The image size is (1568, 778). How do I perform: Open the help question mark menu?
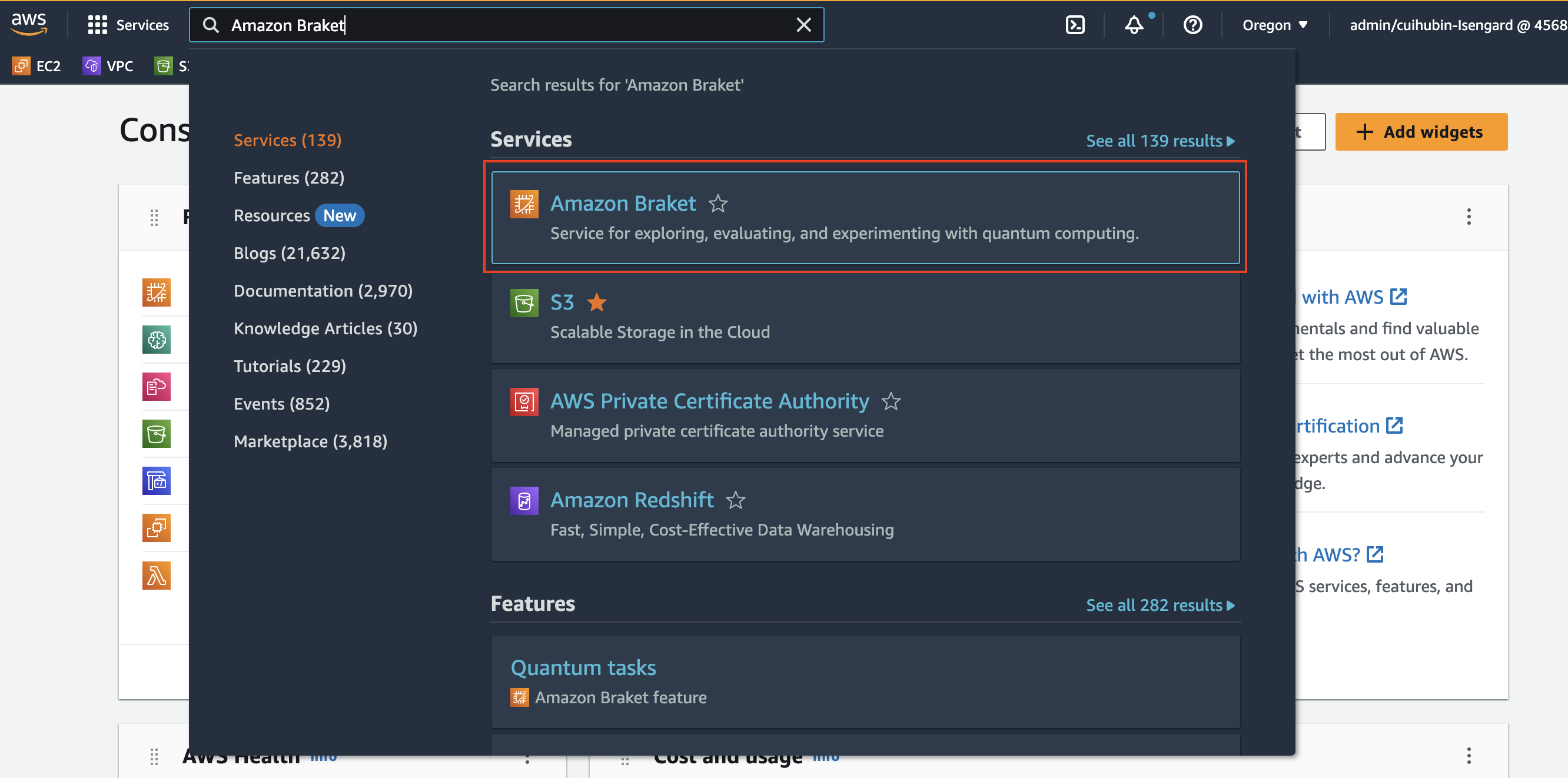(x=1192, y=25)
